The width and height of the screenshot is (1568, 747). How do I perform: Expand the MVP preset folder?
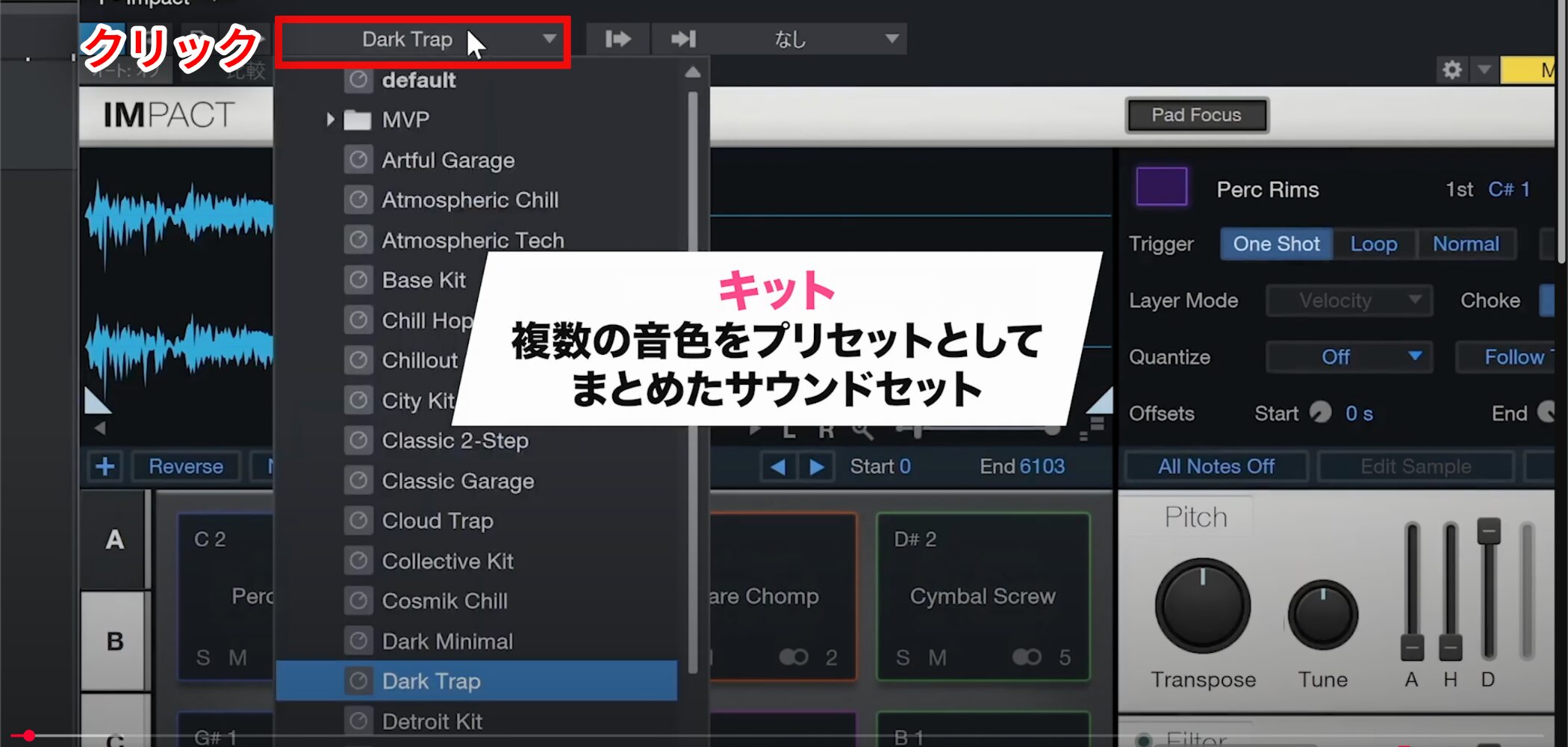[330, 120]
